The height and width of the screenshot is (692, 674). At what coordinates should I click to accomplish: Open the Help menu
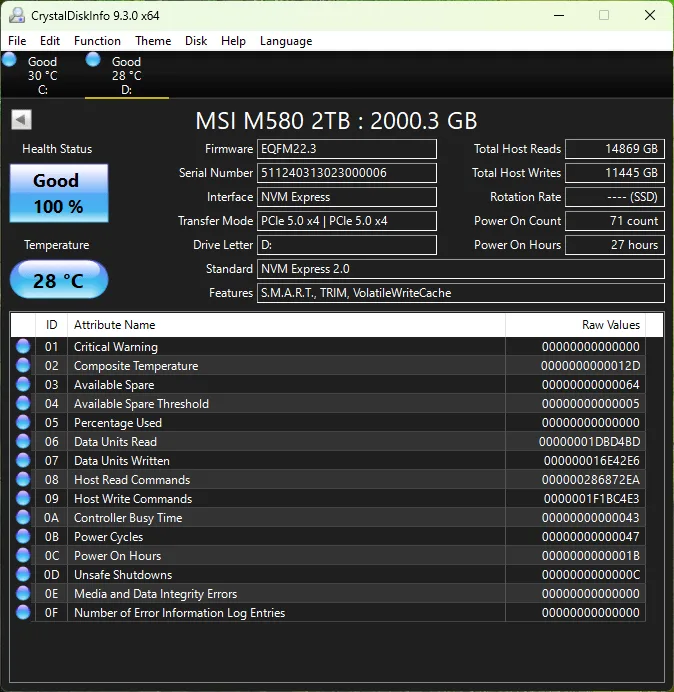point(233,41)
